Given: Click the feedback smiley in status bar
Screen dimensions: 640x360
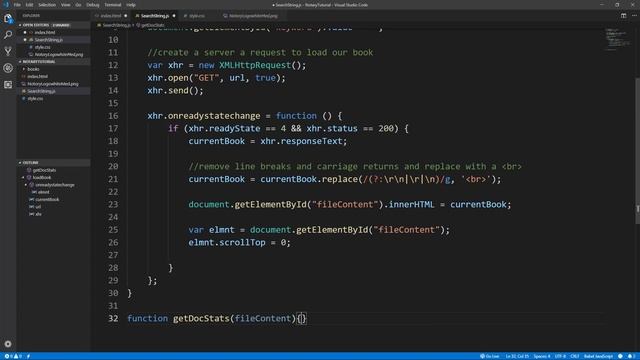Looking at the screenshot, I should point(620,356).
